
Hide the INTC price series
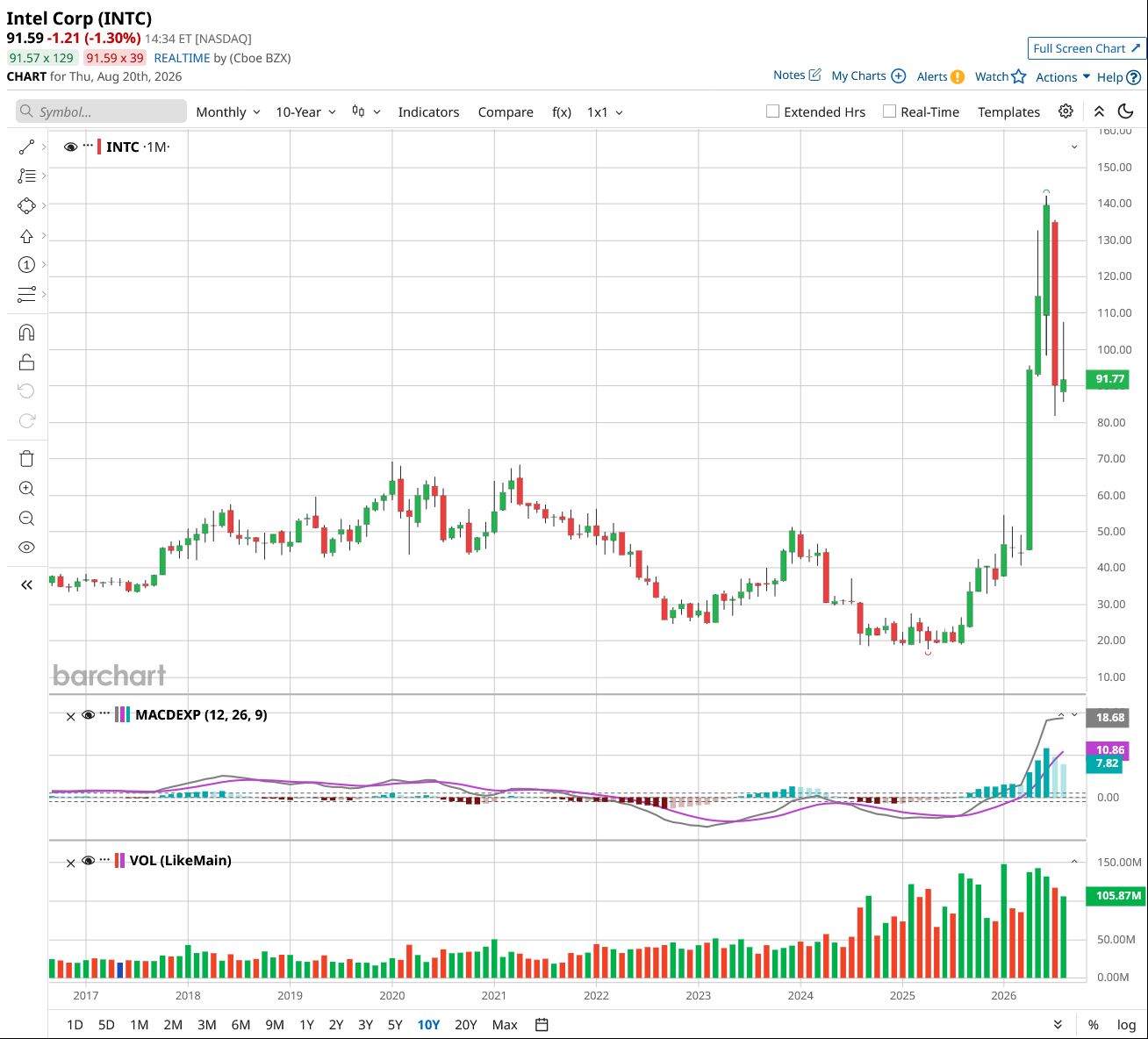(x=71, y=147)
